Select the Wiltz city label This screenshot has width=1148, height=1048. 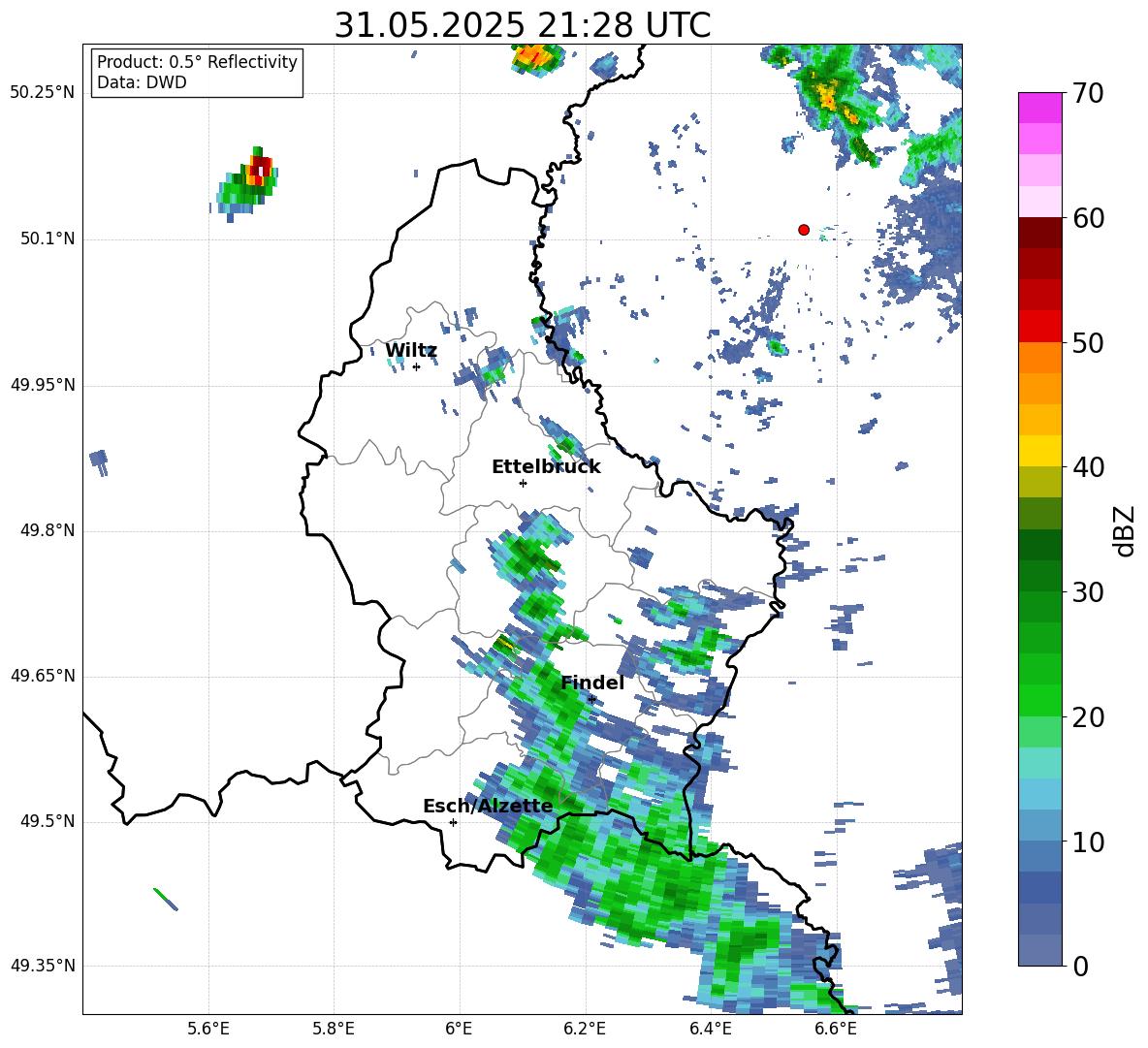[x=411, y=351]
